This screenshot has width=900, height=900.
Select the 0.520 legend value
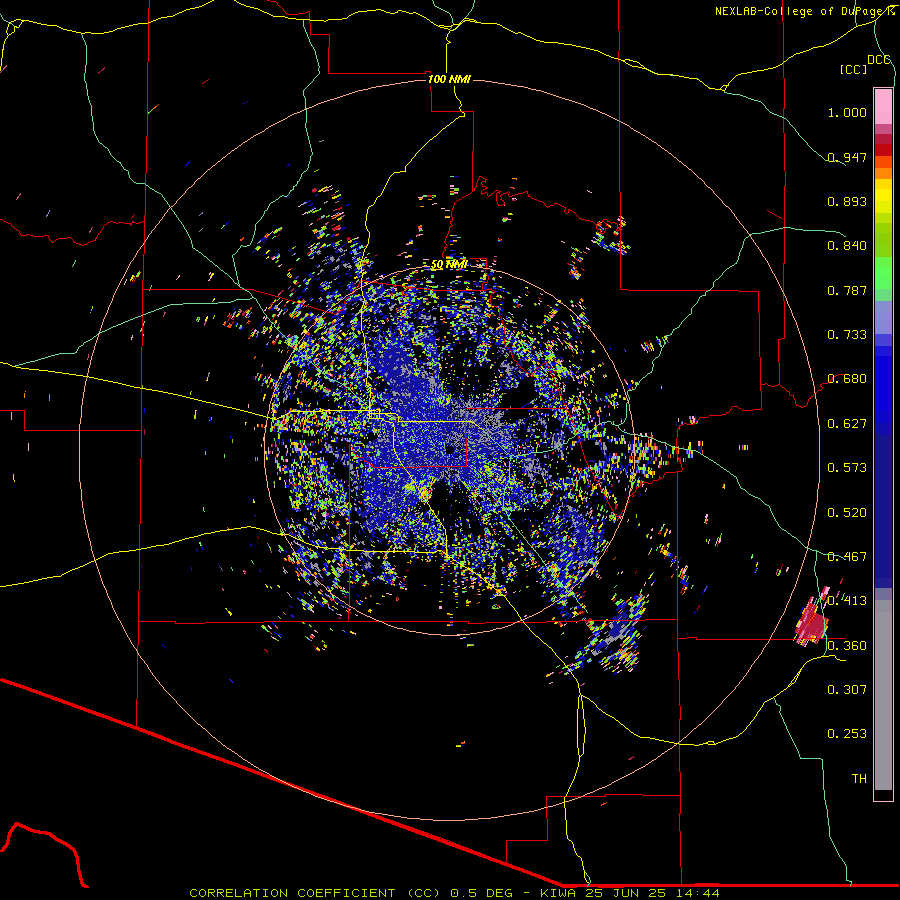coord(847,513)
